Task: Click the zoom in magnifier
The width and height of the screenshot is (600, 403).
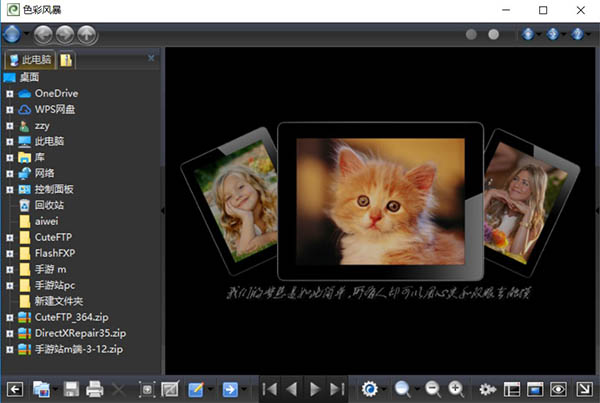Action: coord(456,389)
